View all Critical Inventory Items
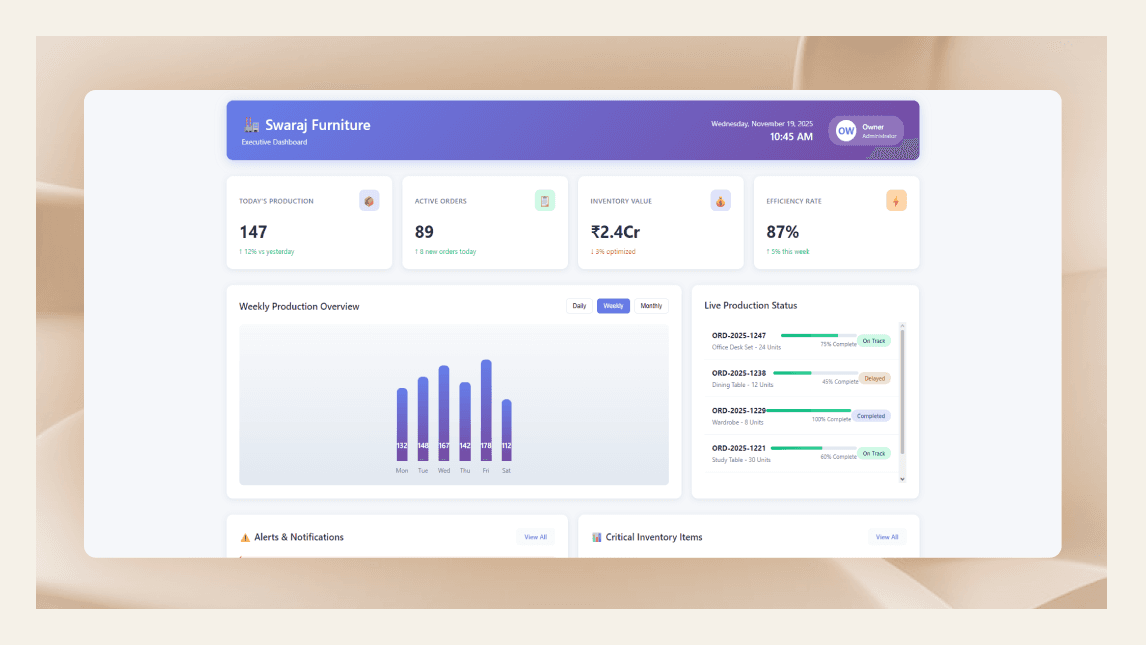The image size is (1146, 645). (887, 537)
